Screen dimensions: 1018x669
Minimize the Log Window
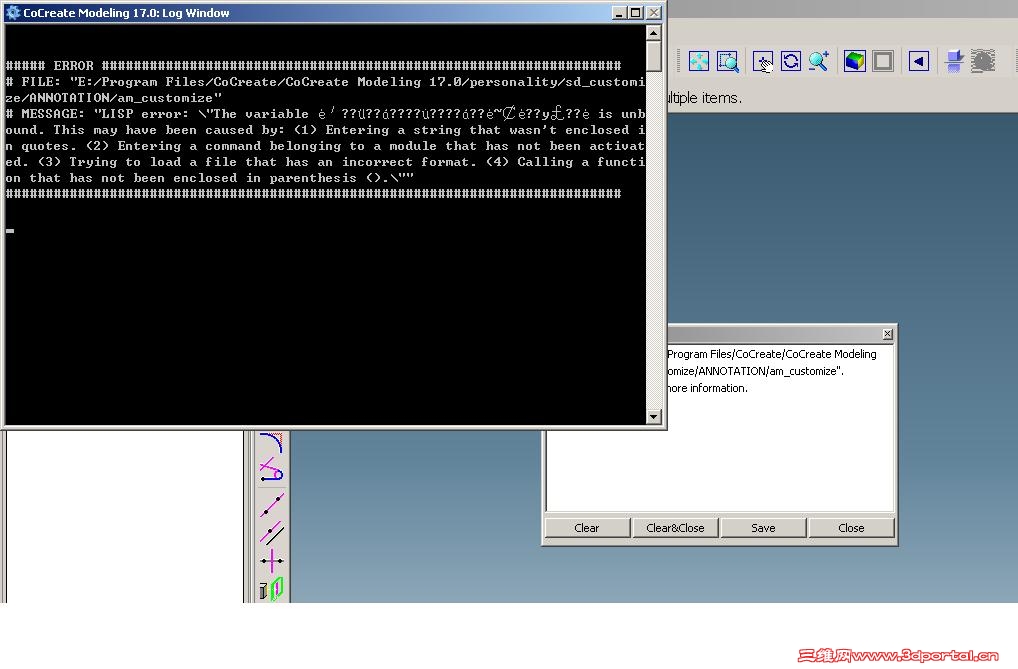619,12
